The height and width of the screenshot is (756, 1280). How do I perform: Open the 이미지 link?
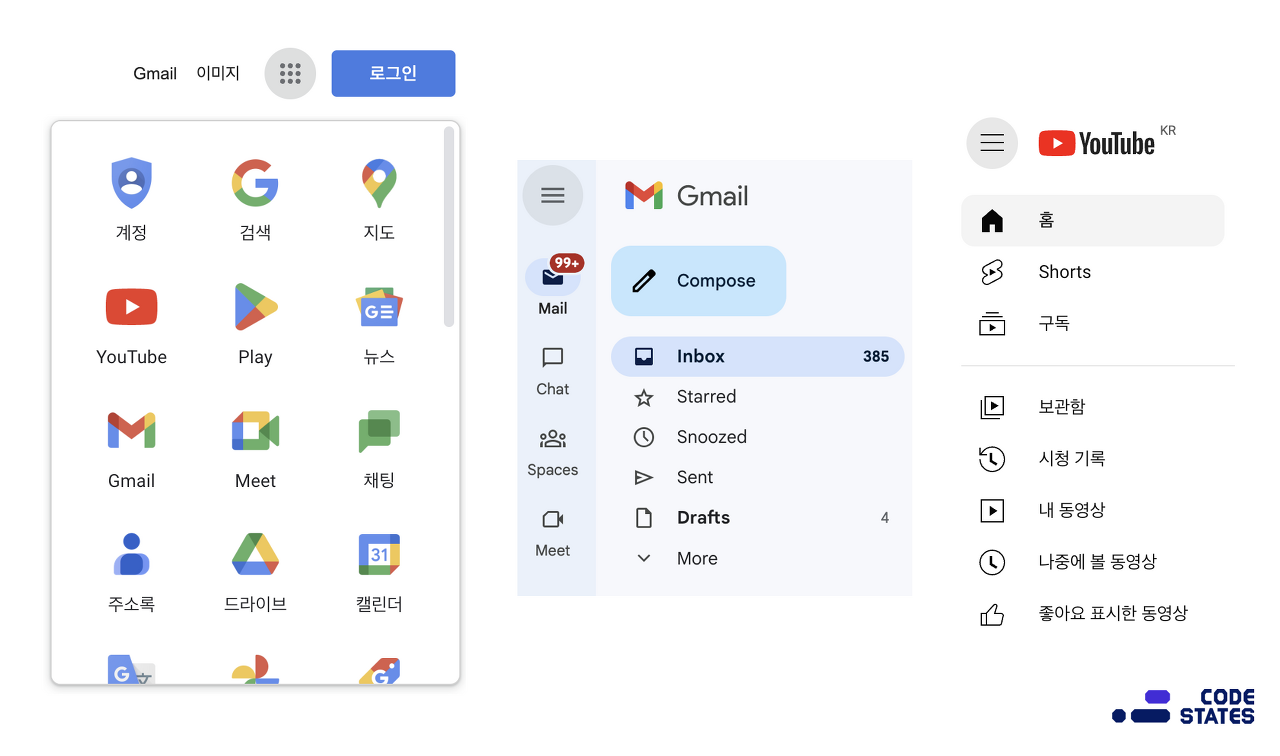pyautogui.click(x=218, y=73)
